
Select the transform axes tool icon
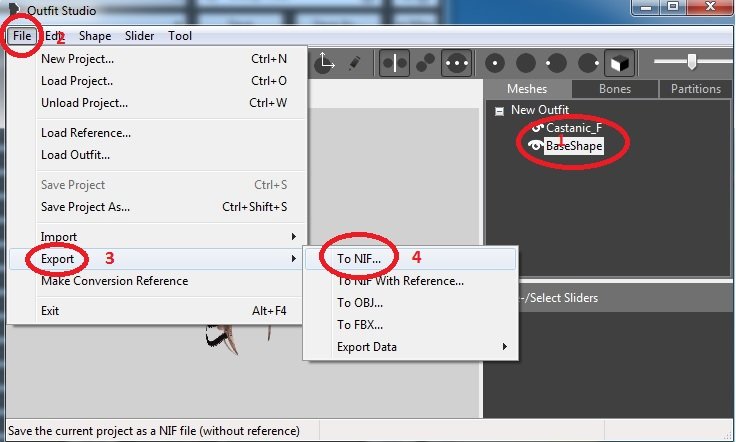point(325,64)
